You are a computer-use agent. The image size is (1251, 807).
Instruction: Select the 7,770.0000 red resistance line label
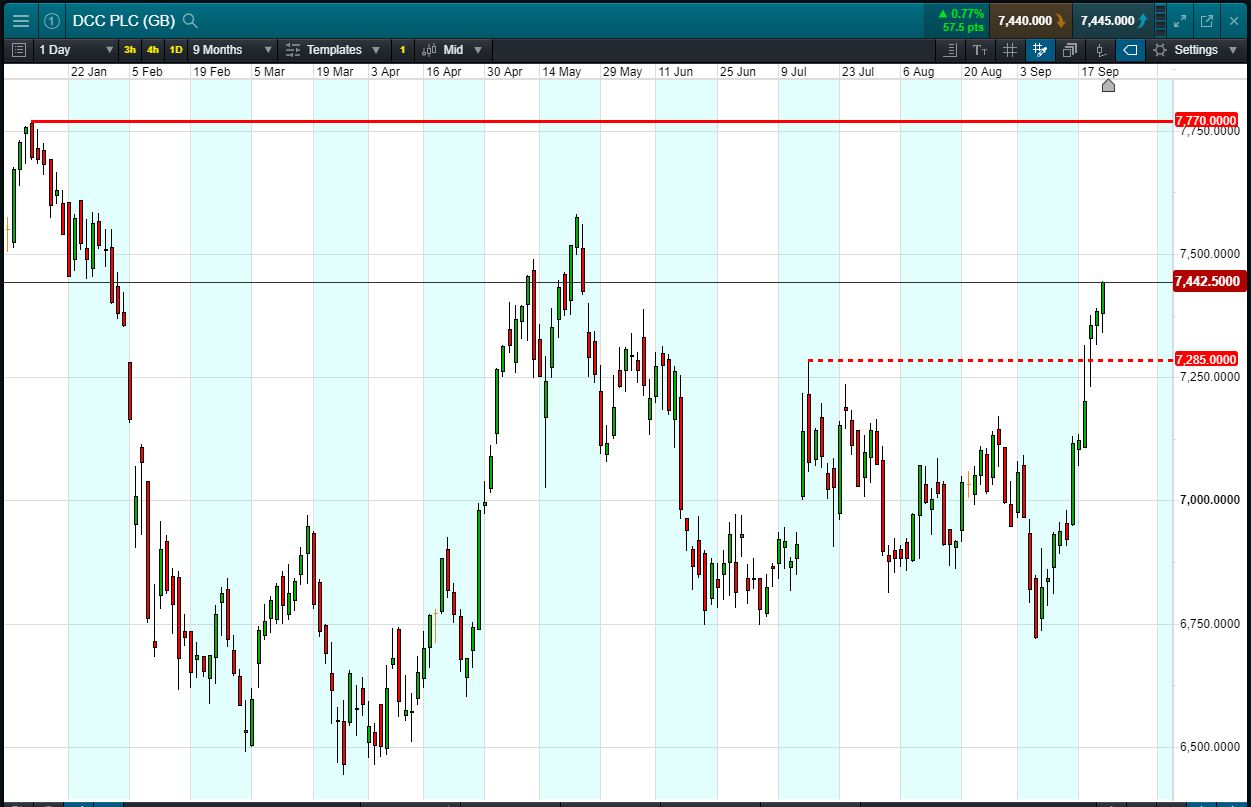1207,120
